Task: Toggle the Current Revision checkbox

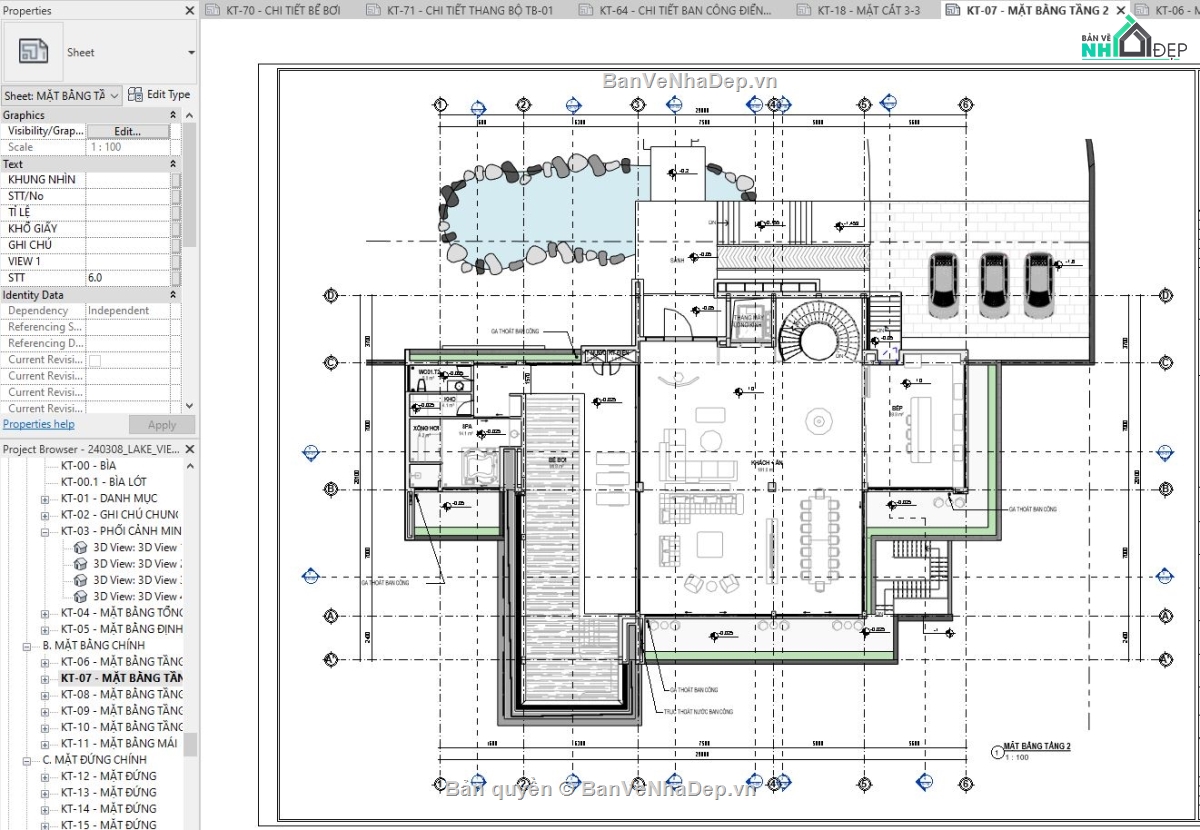Action: coord(95,360)
